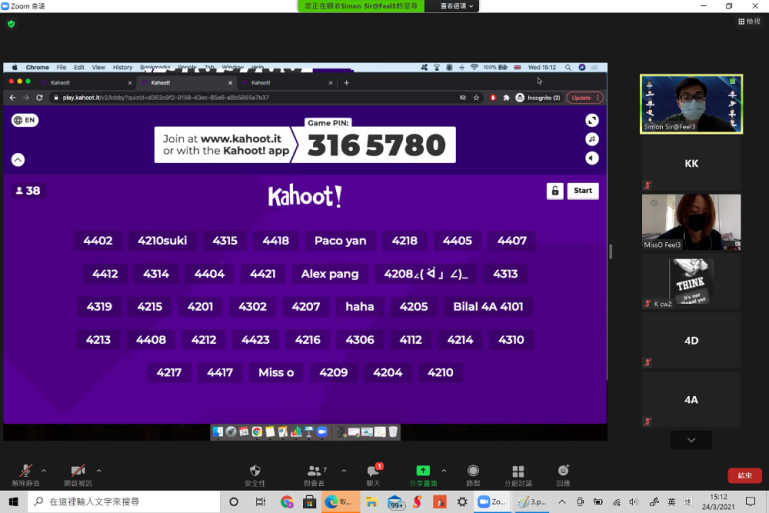The height and width of the screenshot is (513, 769).
Task: Toggle Kahoot lobby music icon
Action: tap(591, 139)
